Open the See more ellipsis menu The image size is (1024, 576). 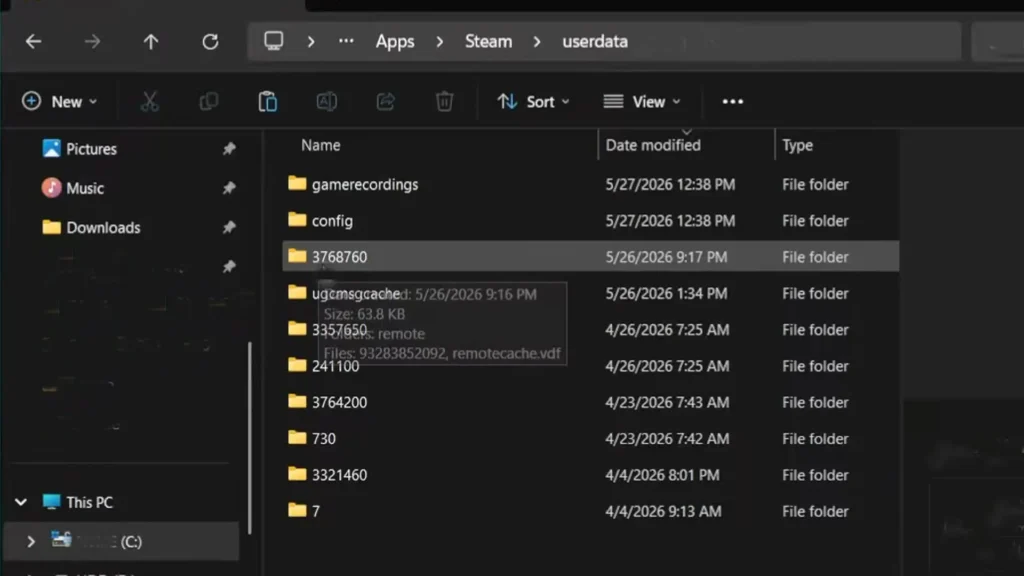(x=733, y=102)
